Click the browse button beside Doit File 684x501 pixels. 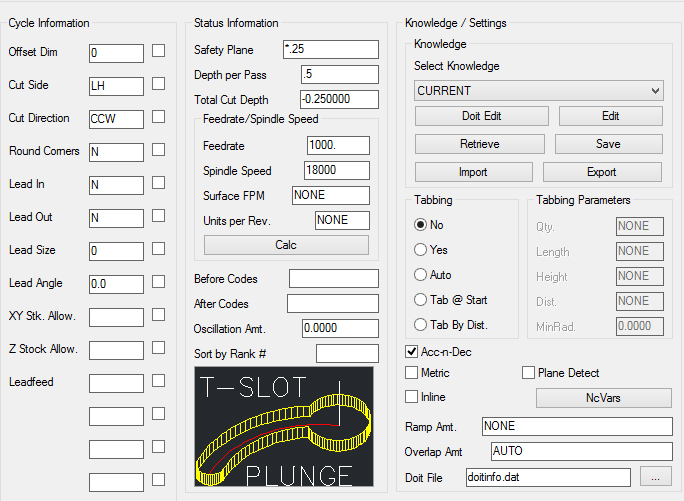coord(656,478)
